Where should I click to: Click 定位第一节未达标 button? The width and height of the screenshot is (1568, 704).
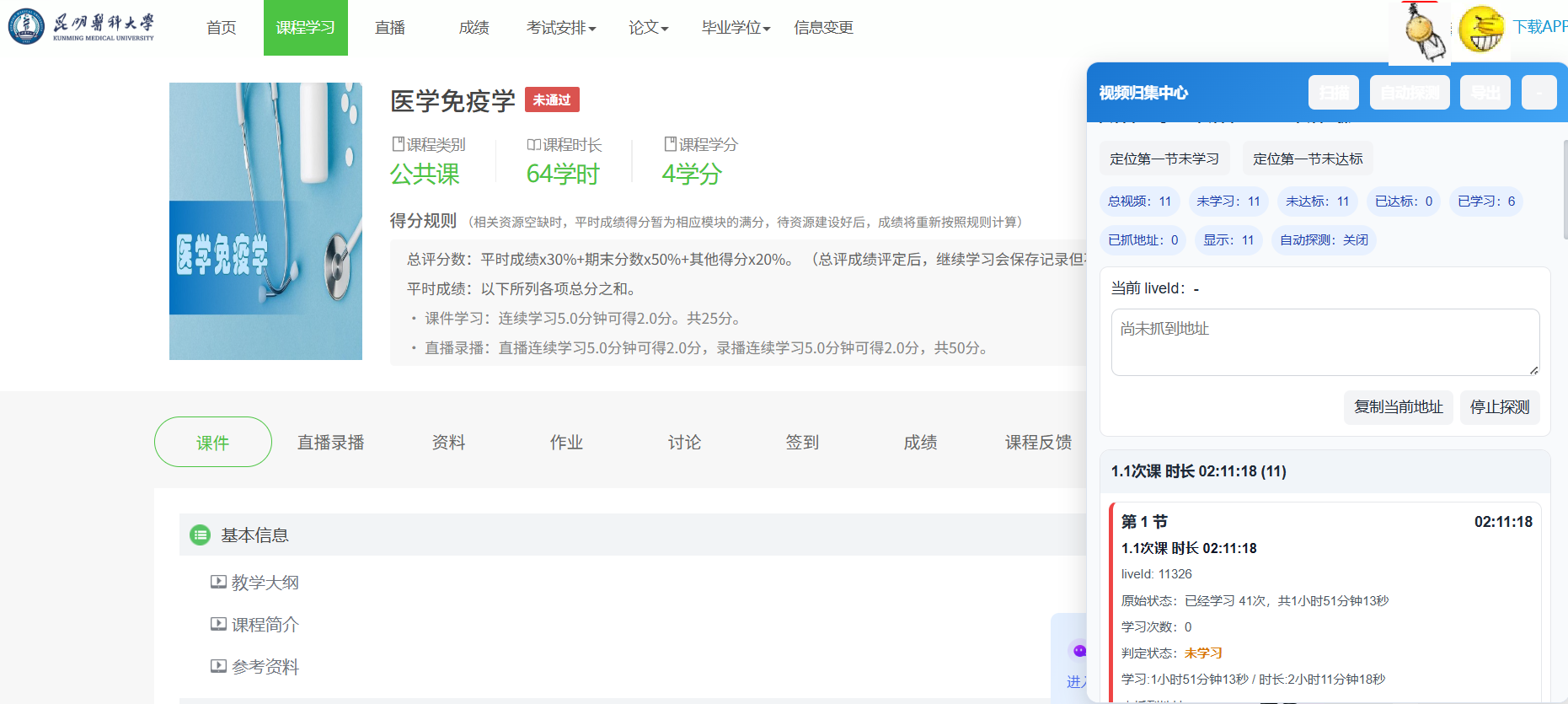(1308, 159)
